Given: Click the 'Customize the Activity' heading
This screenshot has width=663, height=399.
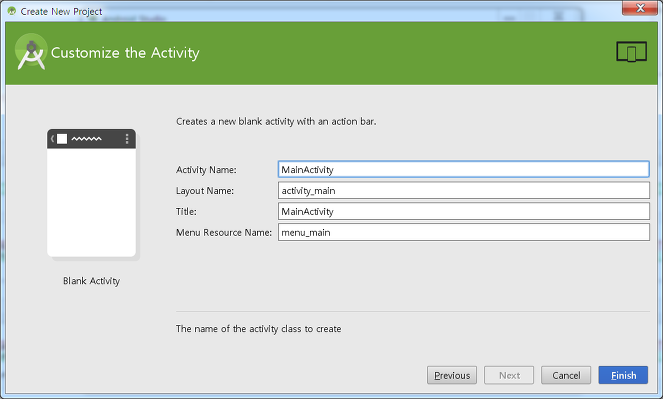Looking at the screenshot, I should 125,52.
